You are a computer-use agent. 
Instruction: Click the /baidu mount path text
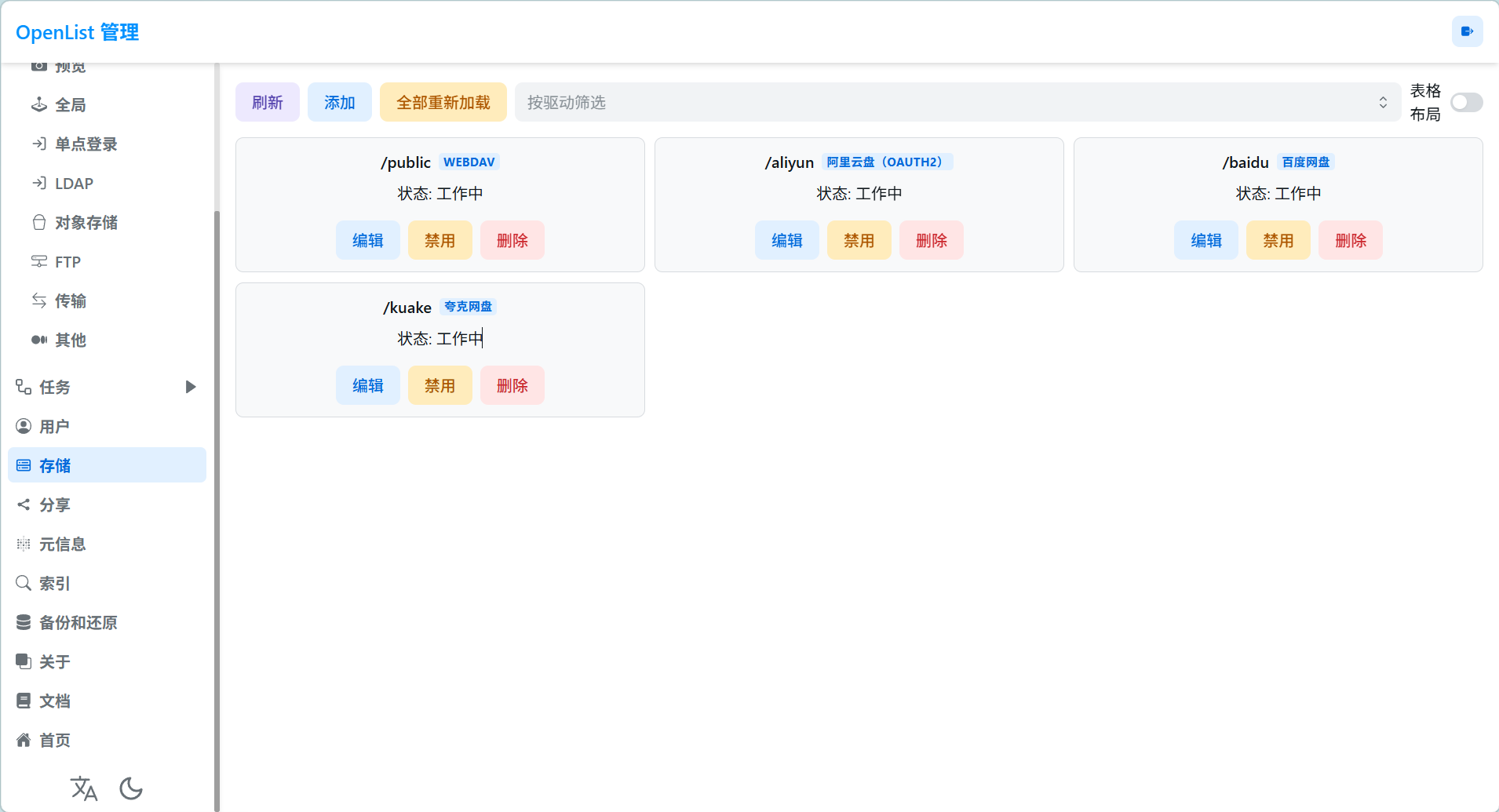coord(1246,162)
